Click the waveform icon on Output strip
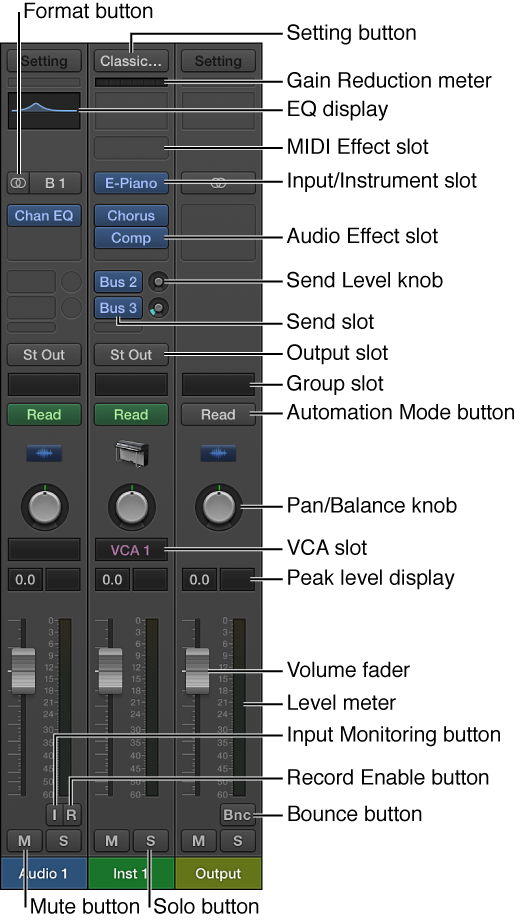The height and width of the screenshot is (924, 526). [x=219, y=453]
